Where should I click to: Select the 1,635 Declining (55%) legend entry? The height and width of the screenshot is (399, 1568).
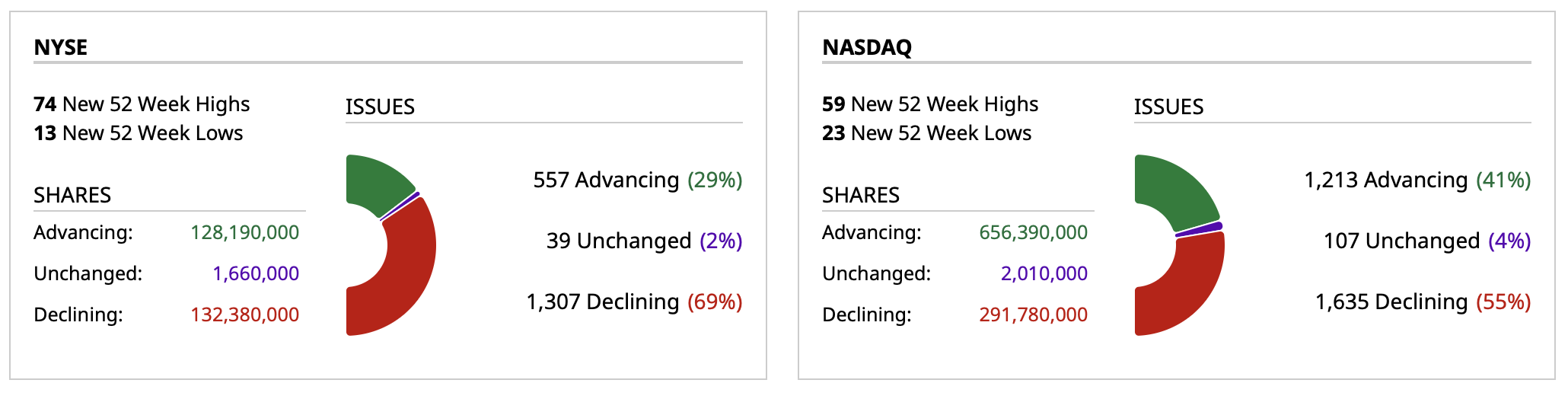click(1423, 302)
